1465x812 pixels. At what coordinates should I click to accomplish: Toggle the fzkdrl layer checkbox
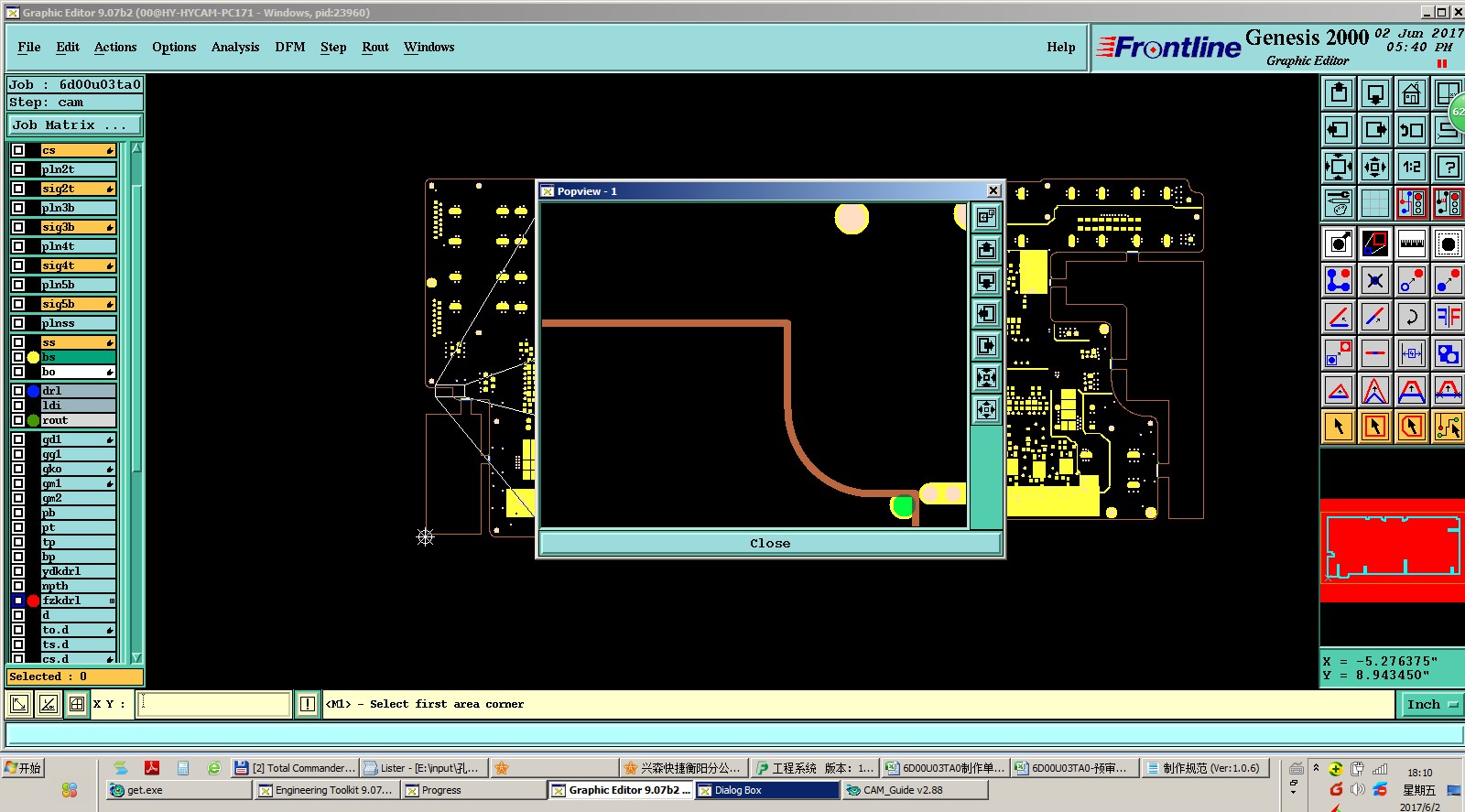(x=18, y=601)
